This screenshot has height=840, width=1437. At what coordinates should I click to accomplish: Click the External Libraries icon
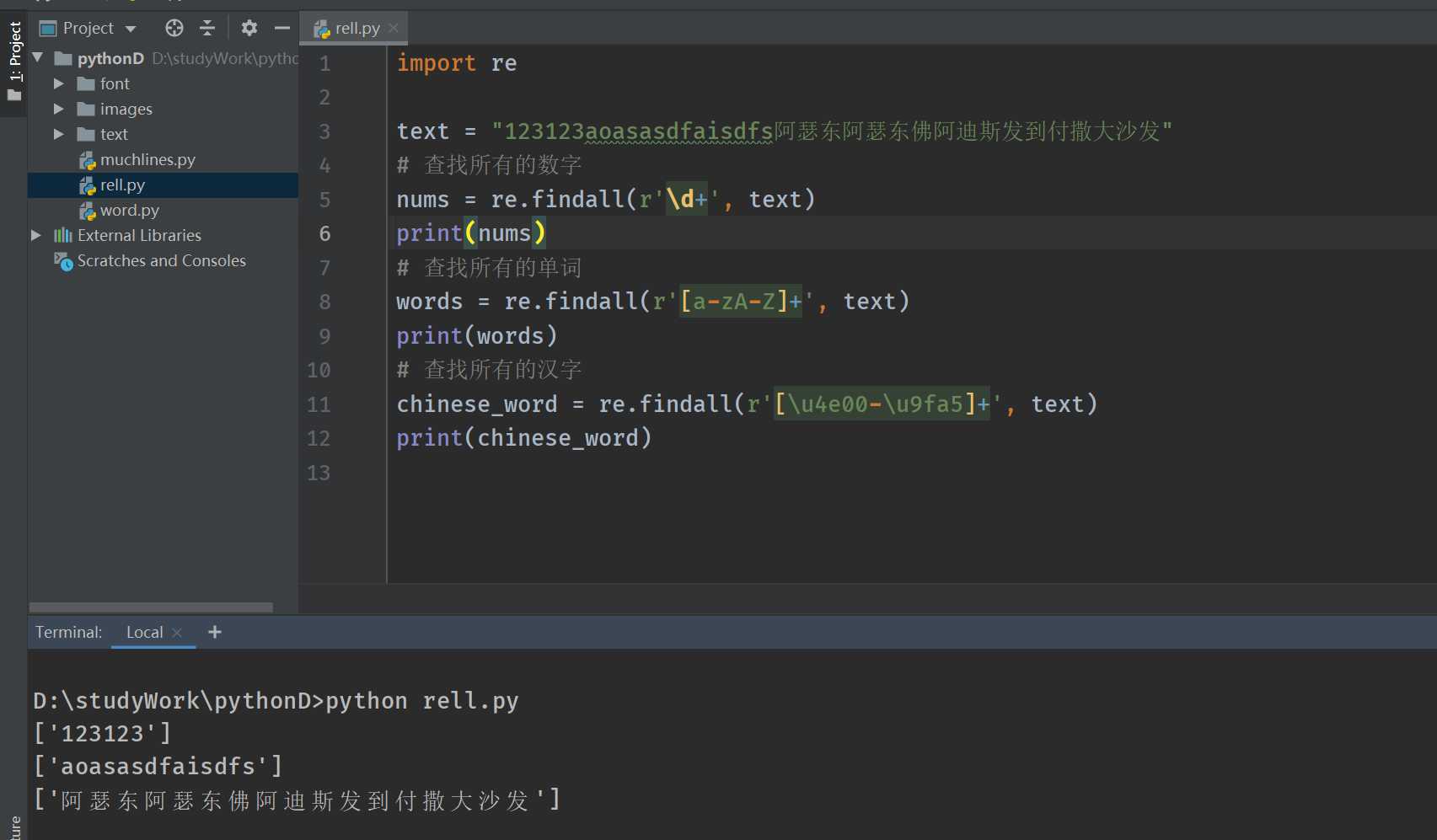coord(63,235)
